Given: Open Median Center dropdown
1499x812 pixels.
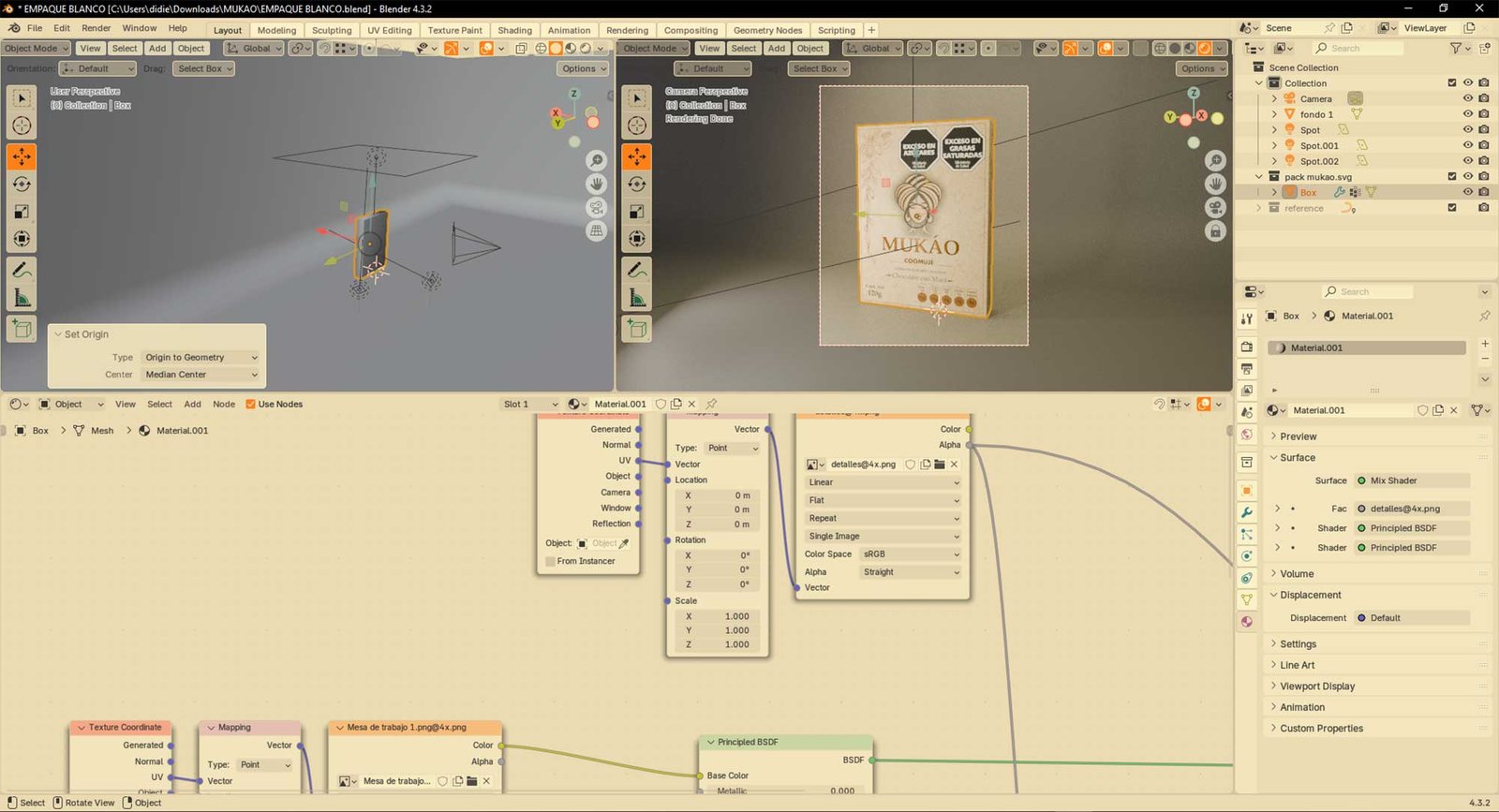Looking at the screenshot, I should pyautogui.click(x=200, y=375).
